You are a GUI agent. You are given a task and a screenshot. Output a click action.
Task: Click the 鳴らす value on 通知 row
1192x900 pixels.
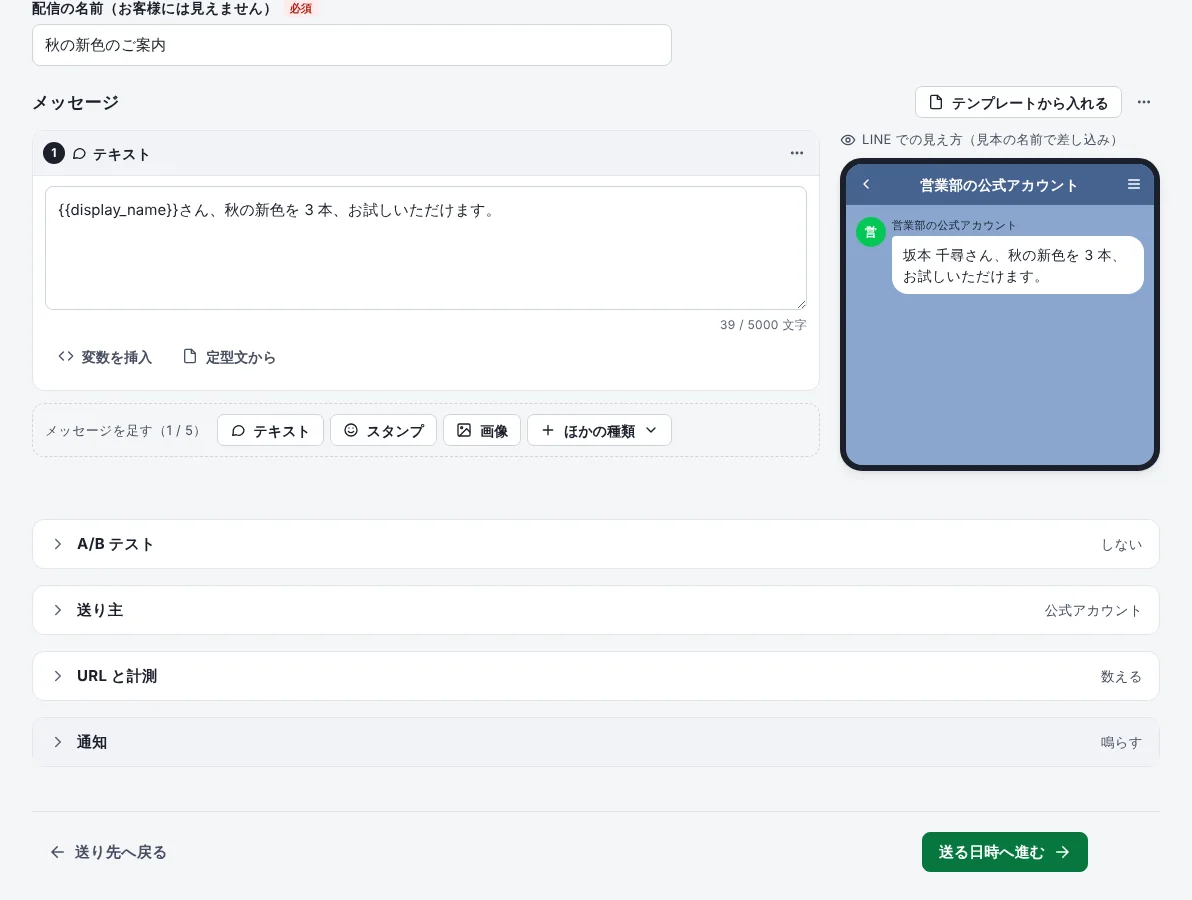tap(1121, 742)
